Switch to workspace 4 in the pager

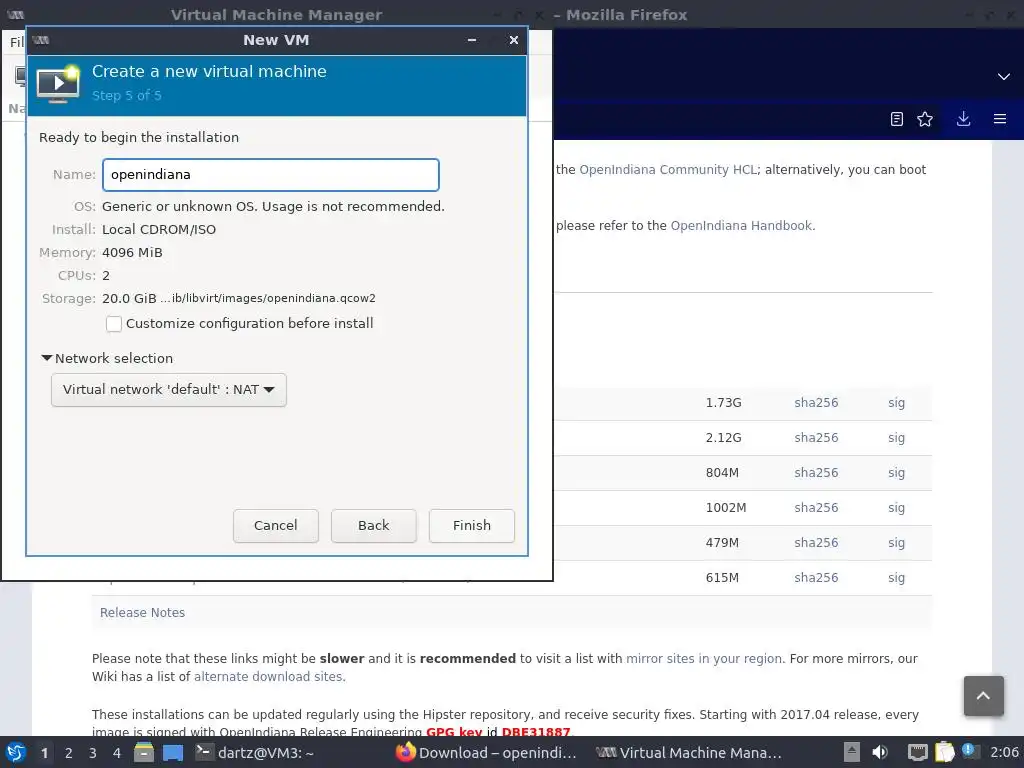tap(117, 753)
